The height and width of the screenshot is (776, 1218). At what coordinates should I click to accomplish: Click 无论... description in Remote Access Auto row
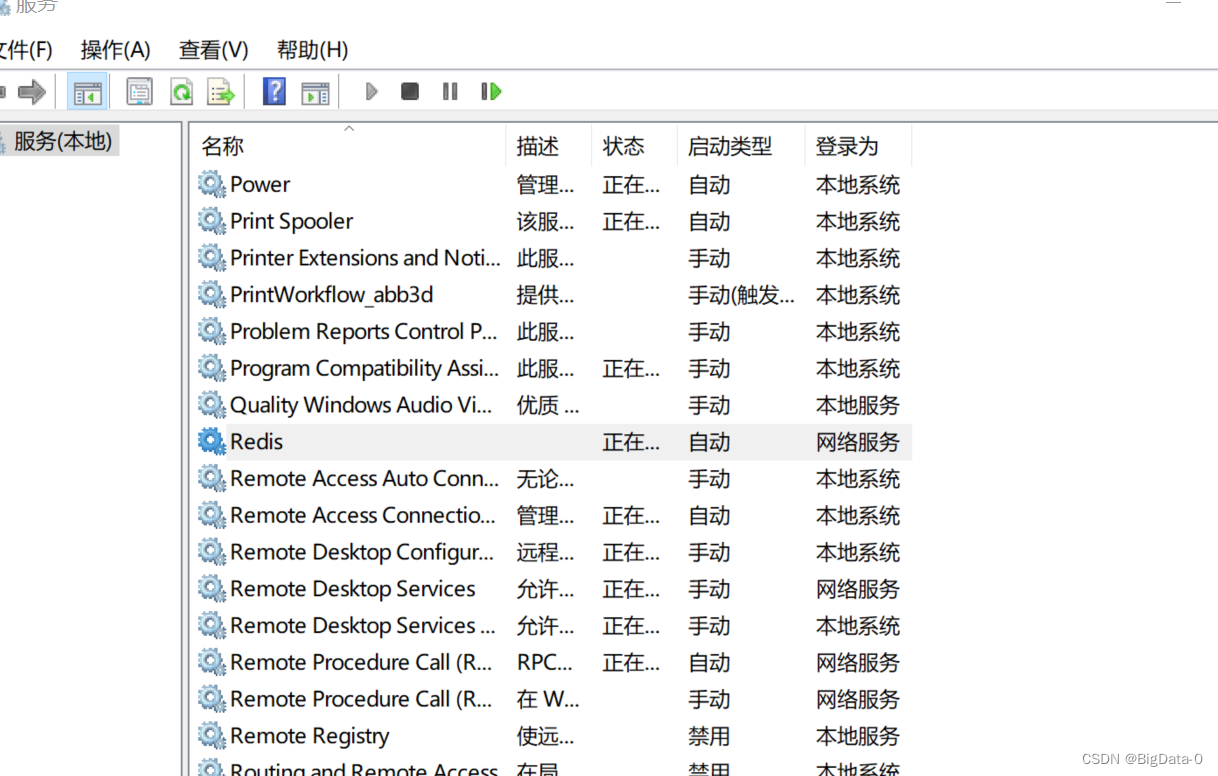click(545, 479)
